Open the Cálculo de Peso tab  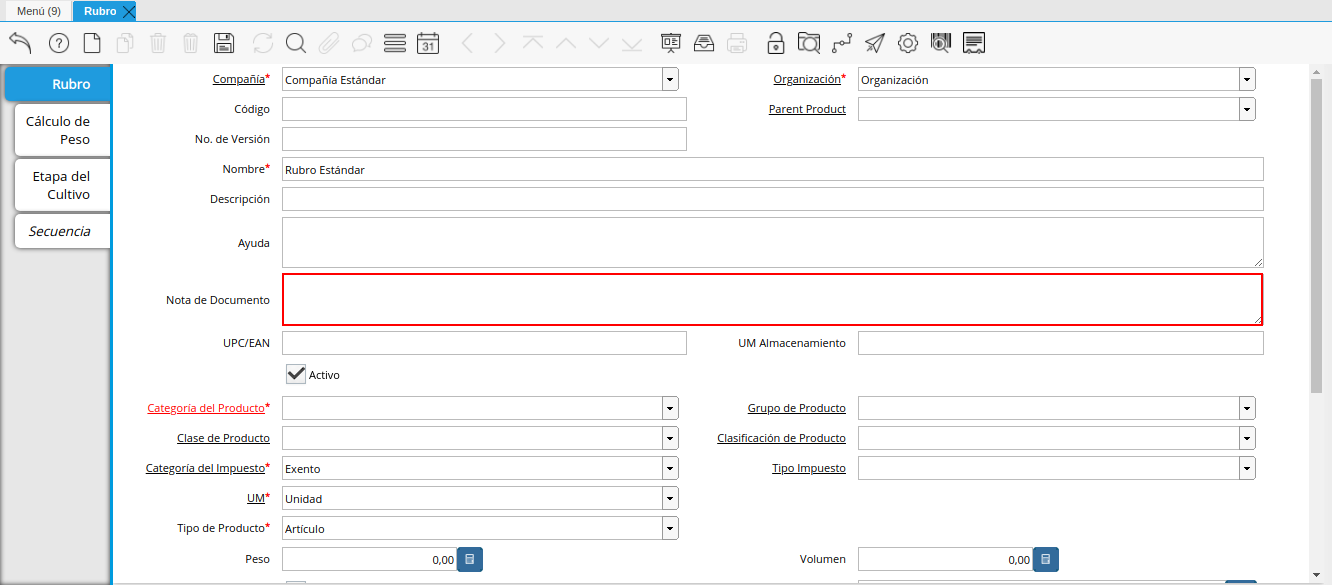click(x=62, y=130)
